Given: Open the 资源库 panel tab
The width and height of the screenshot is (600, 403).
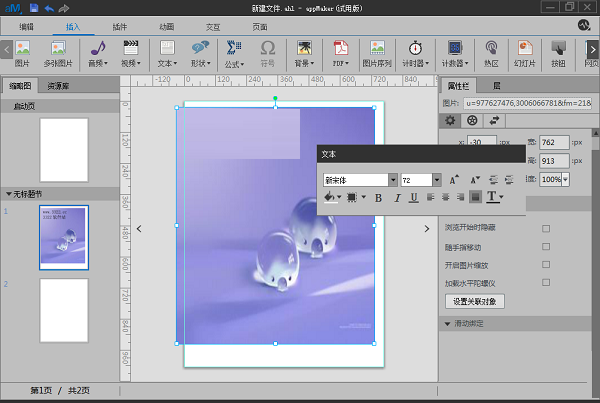Looking at the screenshot, I should pos(59,86).
